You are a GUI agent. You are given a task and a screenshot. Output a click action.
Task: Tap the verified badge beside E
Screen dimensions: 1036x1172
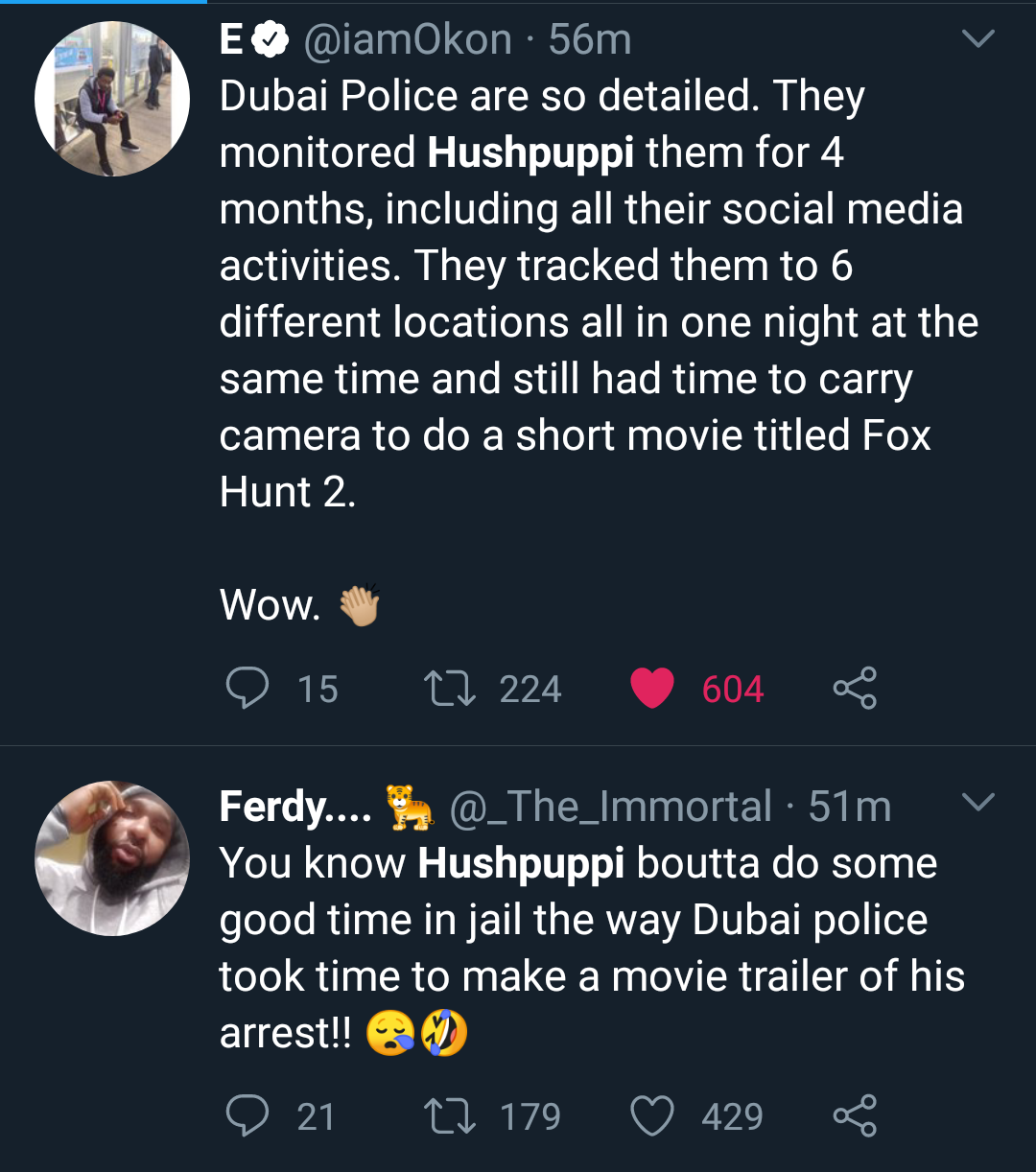click(271, 40)
